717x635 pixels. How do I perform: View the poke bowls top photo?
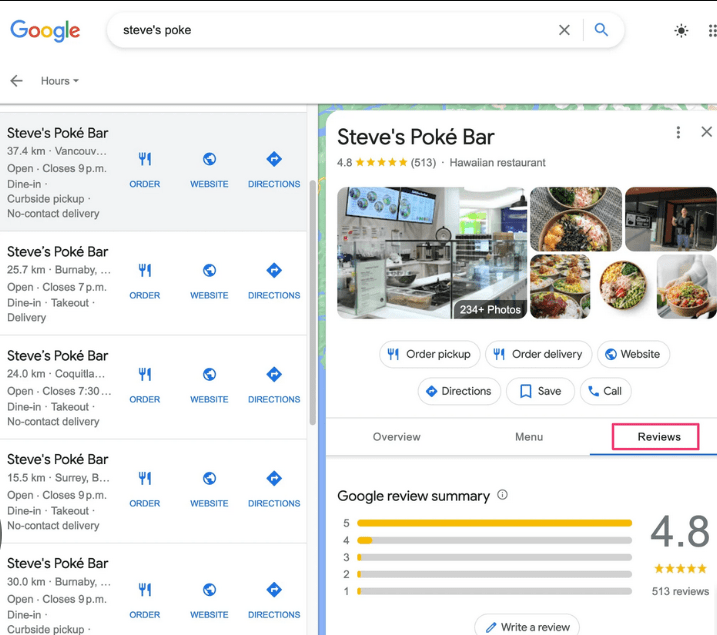[x=576, y=219]
